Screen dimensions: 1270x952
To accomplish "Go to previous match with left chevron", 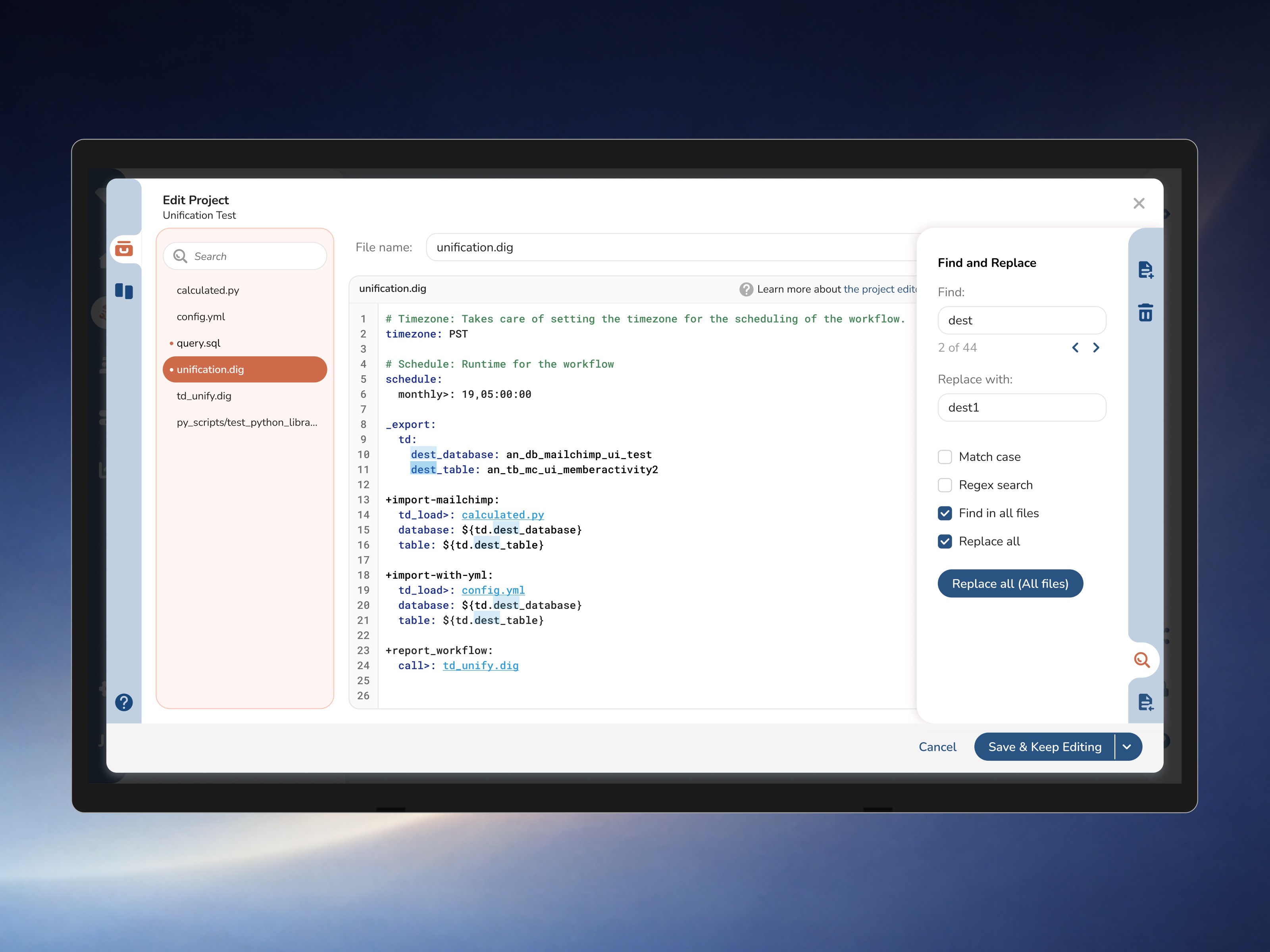I will (1076, 348).
